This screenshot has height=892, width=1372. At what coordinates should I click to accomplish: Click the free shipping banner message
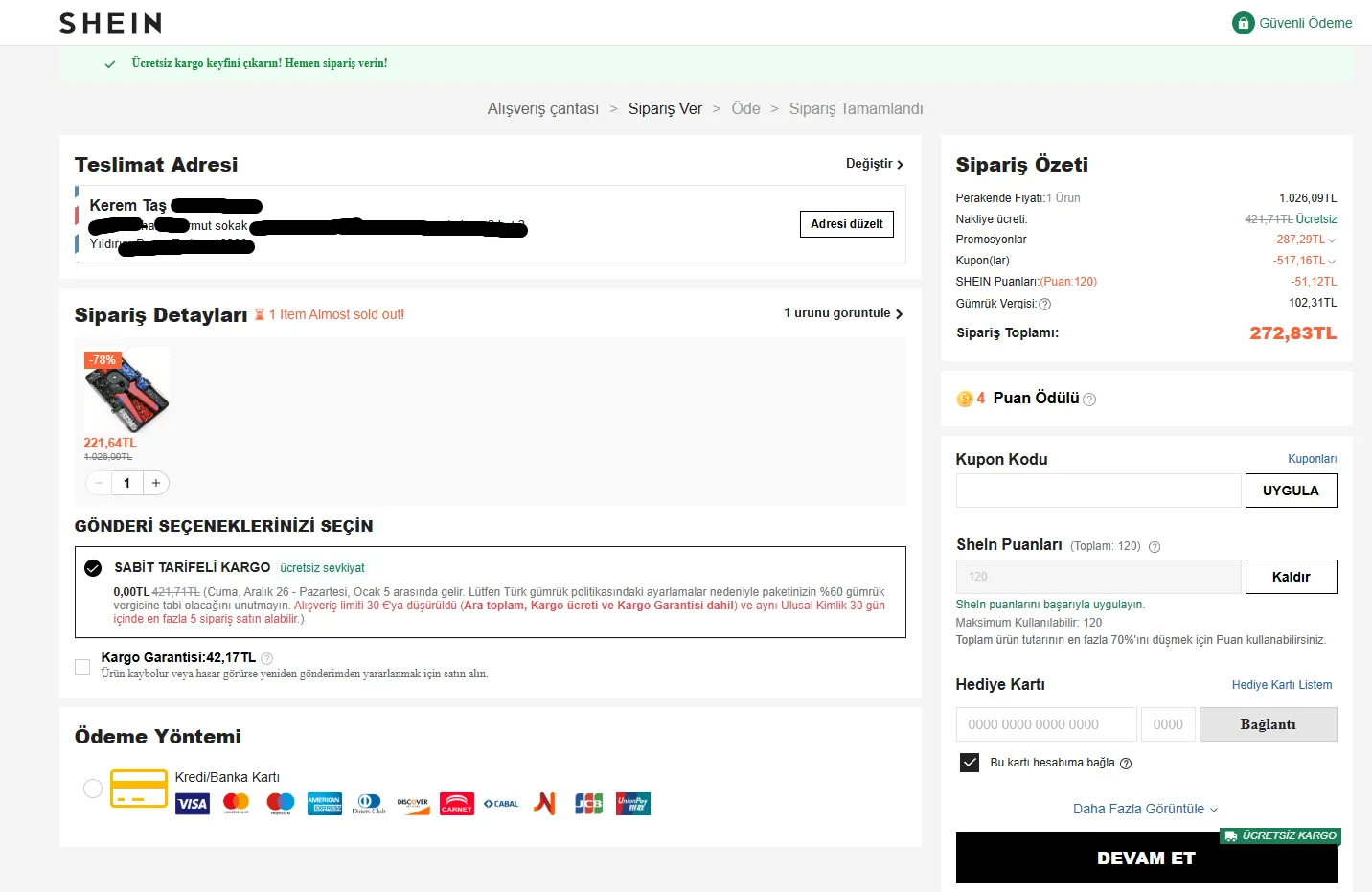click(260, 63)
